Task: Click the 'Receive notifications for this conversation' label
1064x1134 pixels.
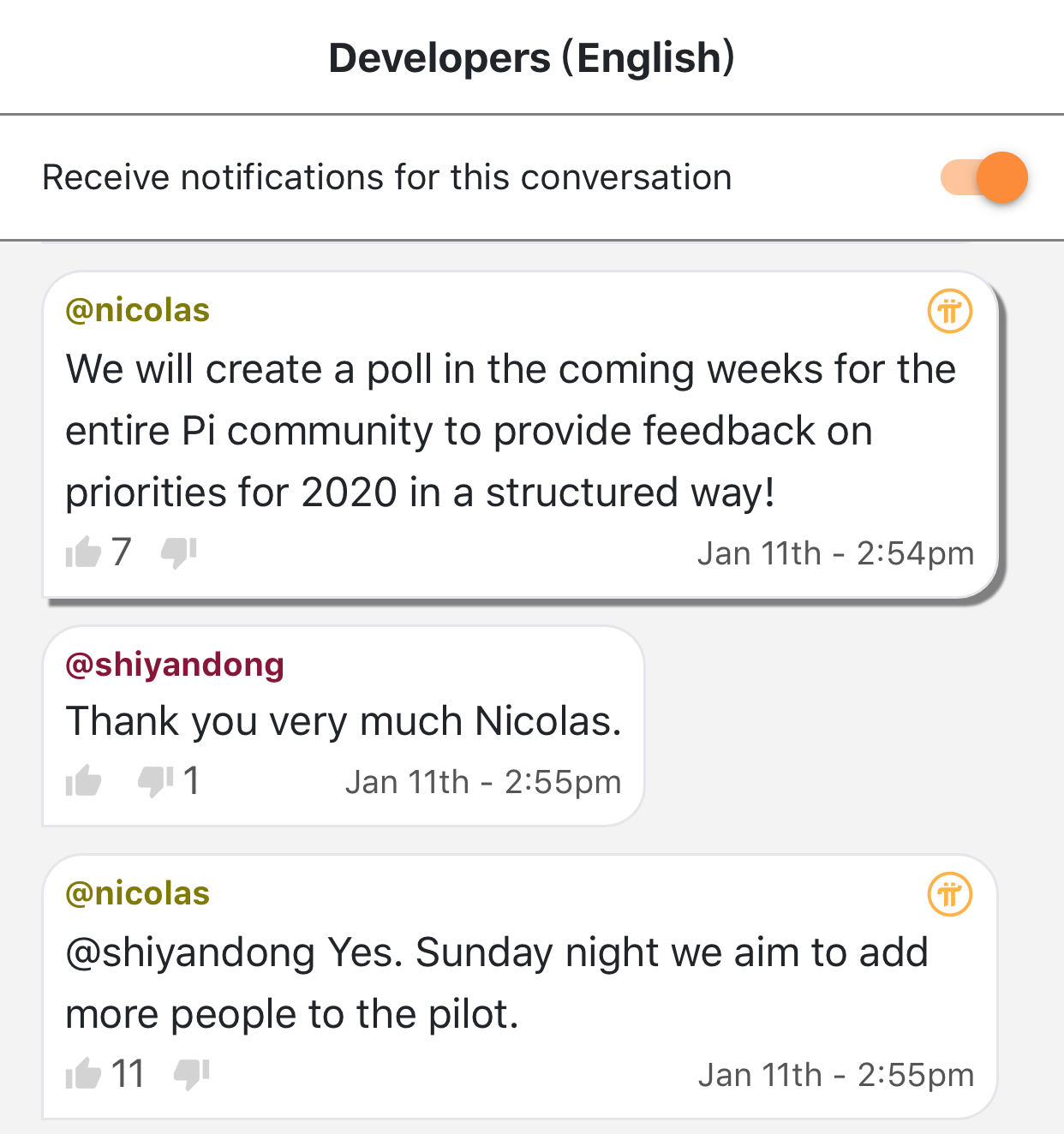Action: 387,178
